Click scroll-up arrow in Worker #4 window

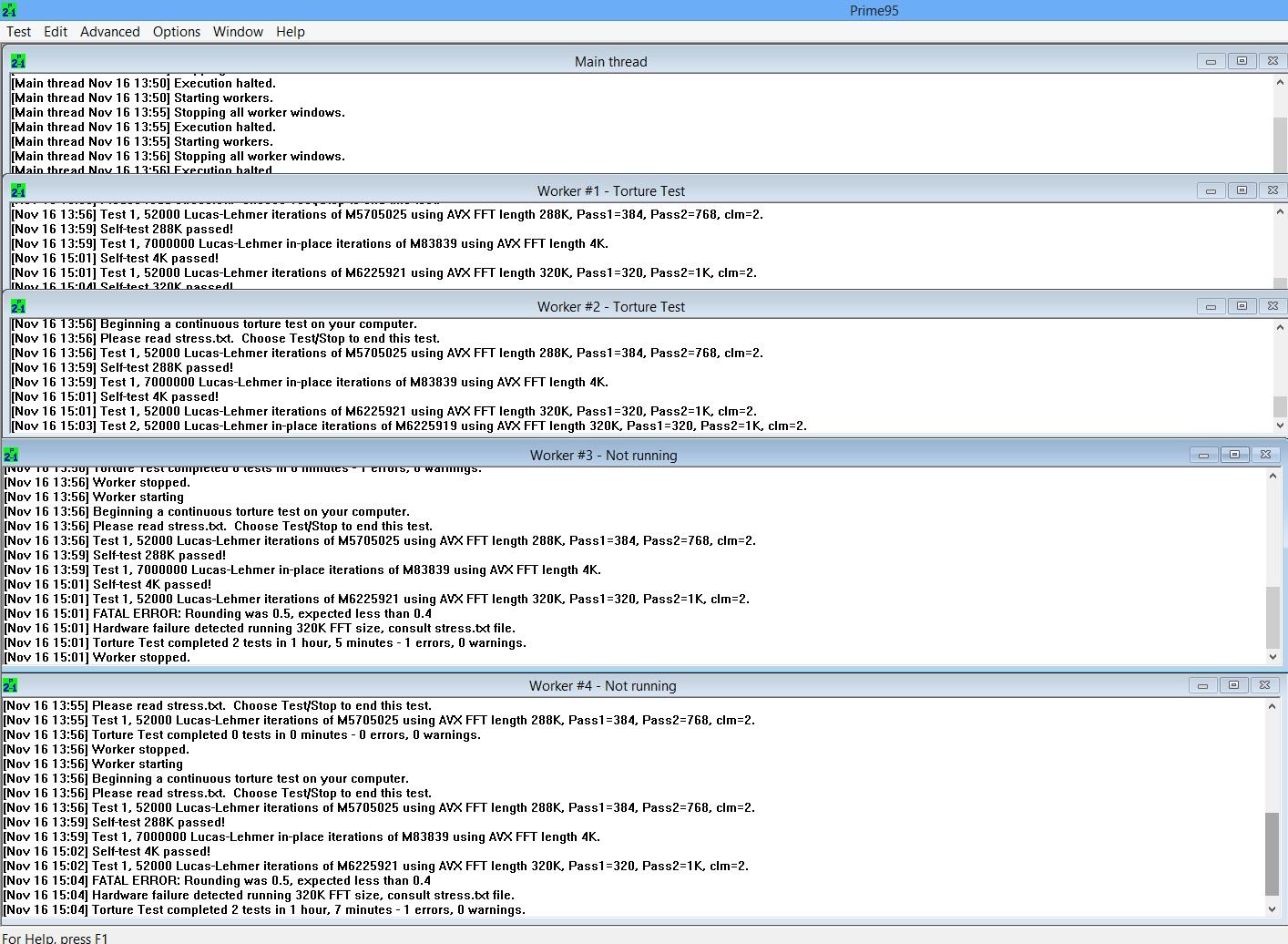click(1272, 707)
